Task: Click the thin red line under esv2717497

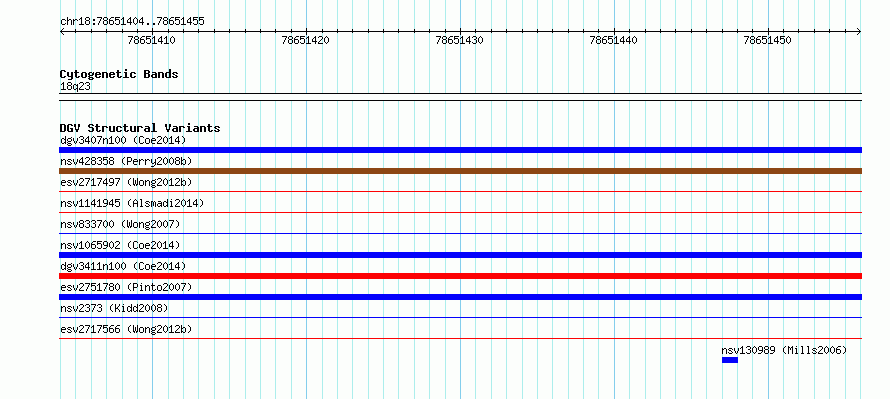Action: 460,192
